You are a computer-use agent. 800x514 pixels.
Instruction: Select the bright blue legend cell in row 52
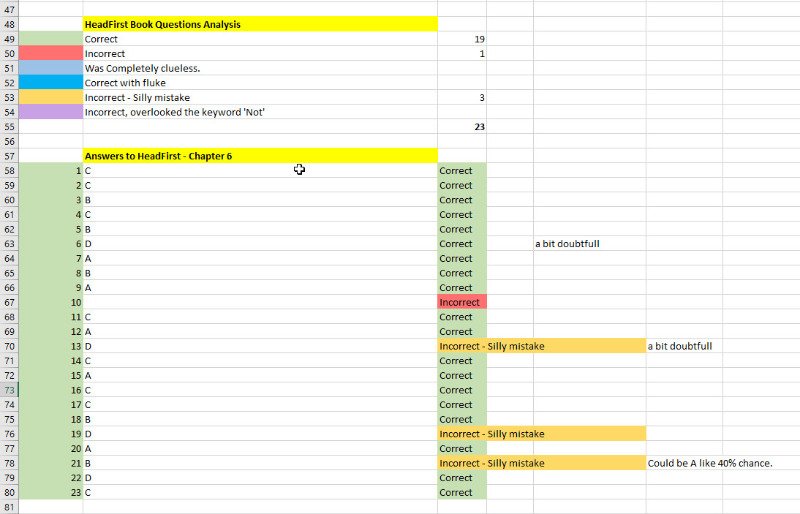[51, 83]
